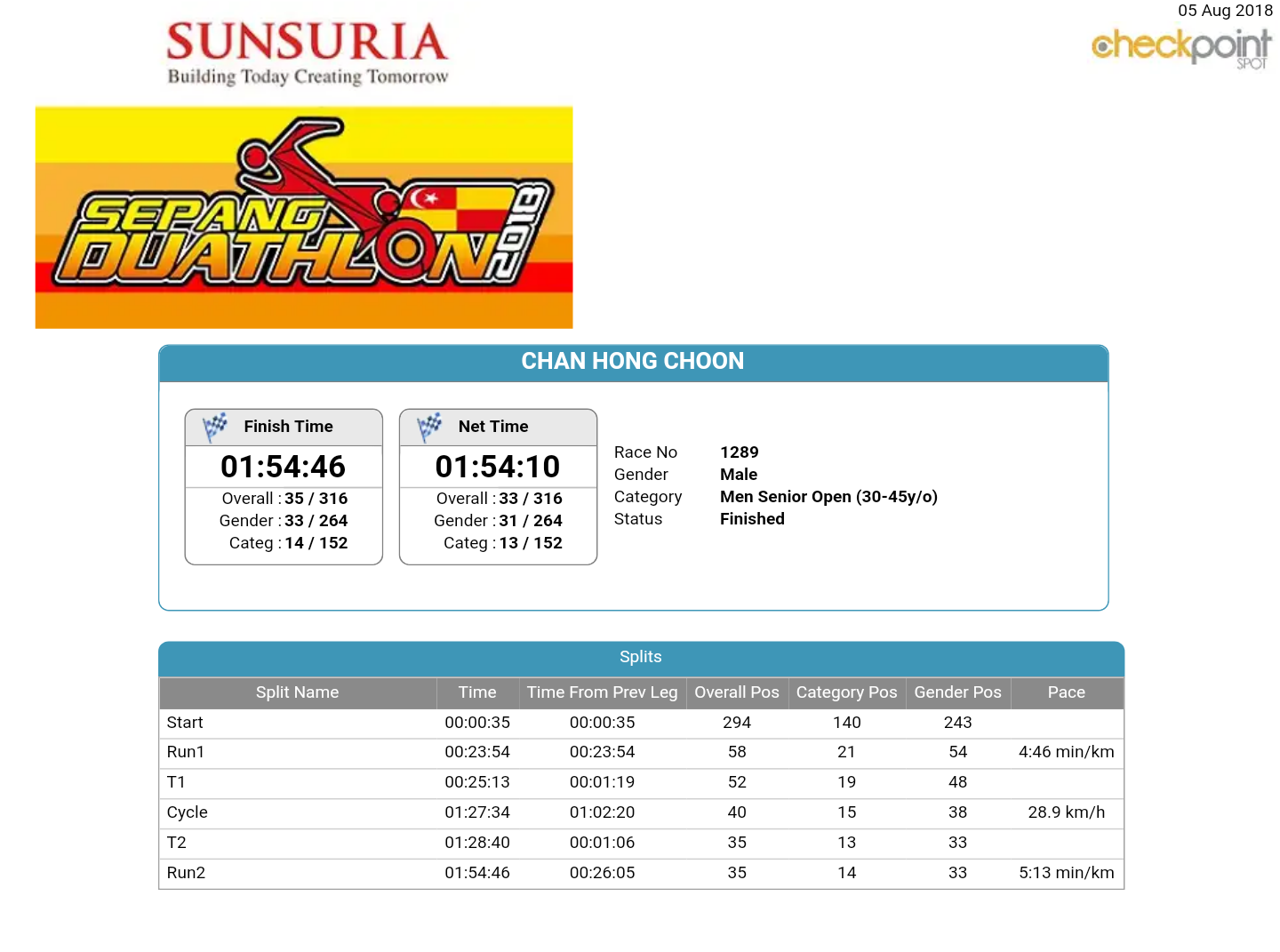Click the 28.9 km/h pace cell
The width and height of the screenshot is (1280, 952).
point(1067,812)
